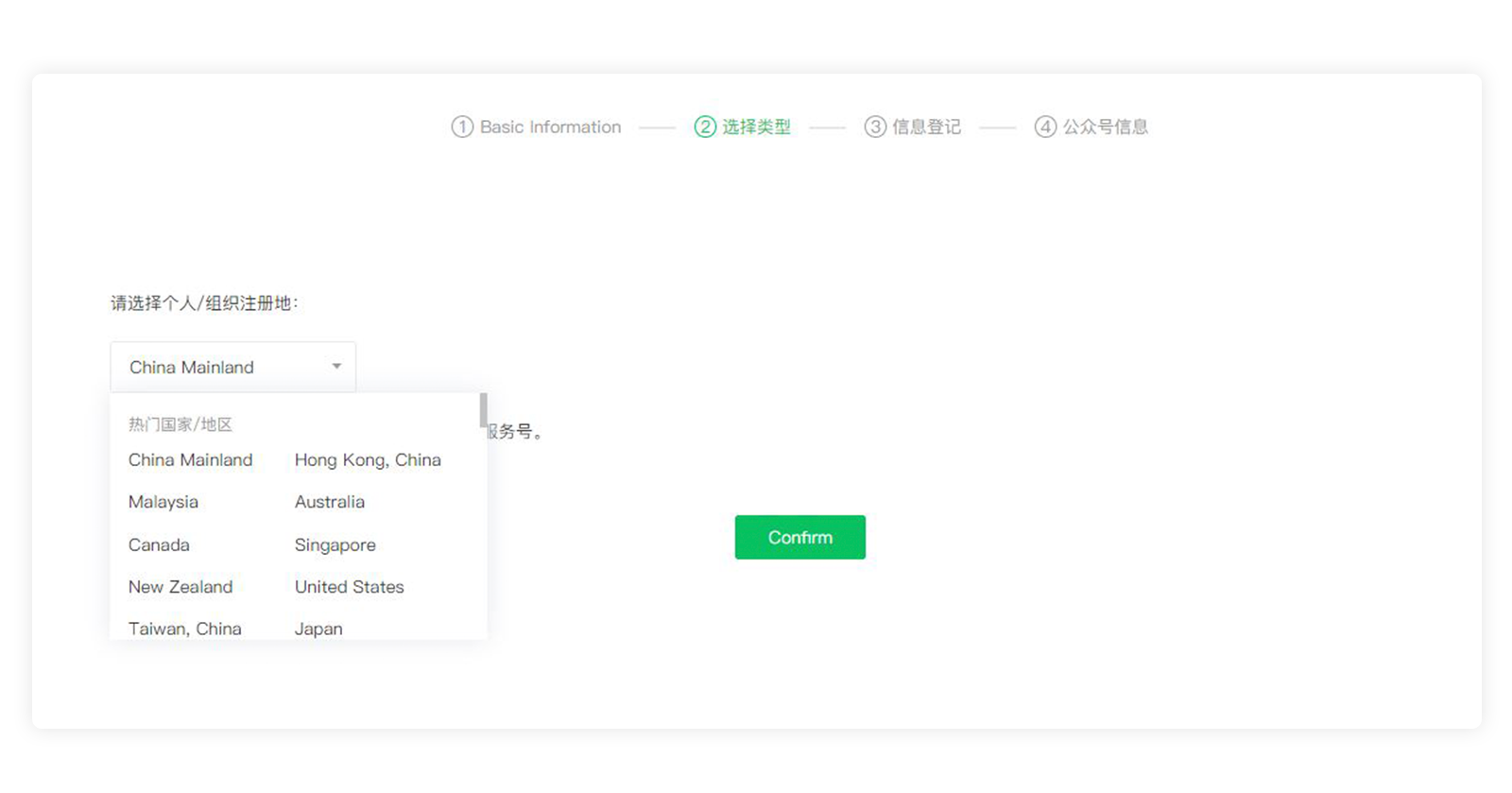This screenshot has height=793, width=1512.
Task: Click the dropdown arrow beside China Mainland
Action: (336, 367)
